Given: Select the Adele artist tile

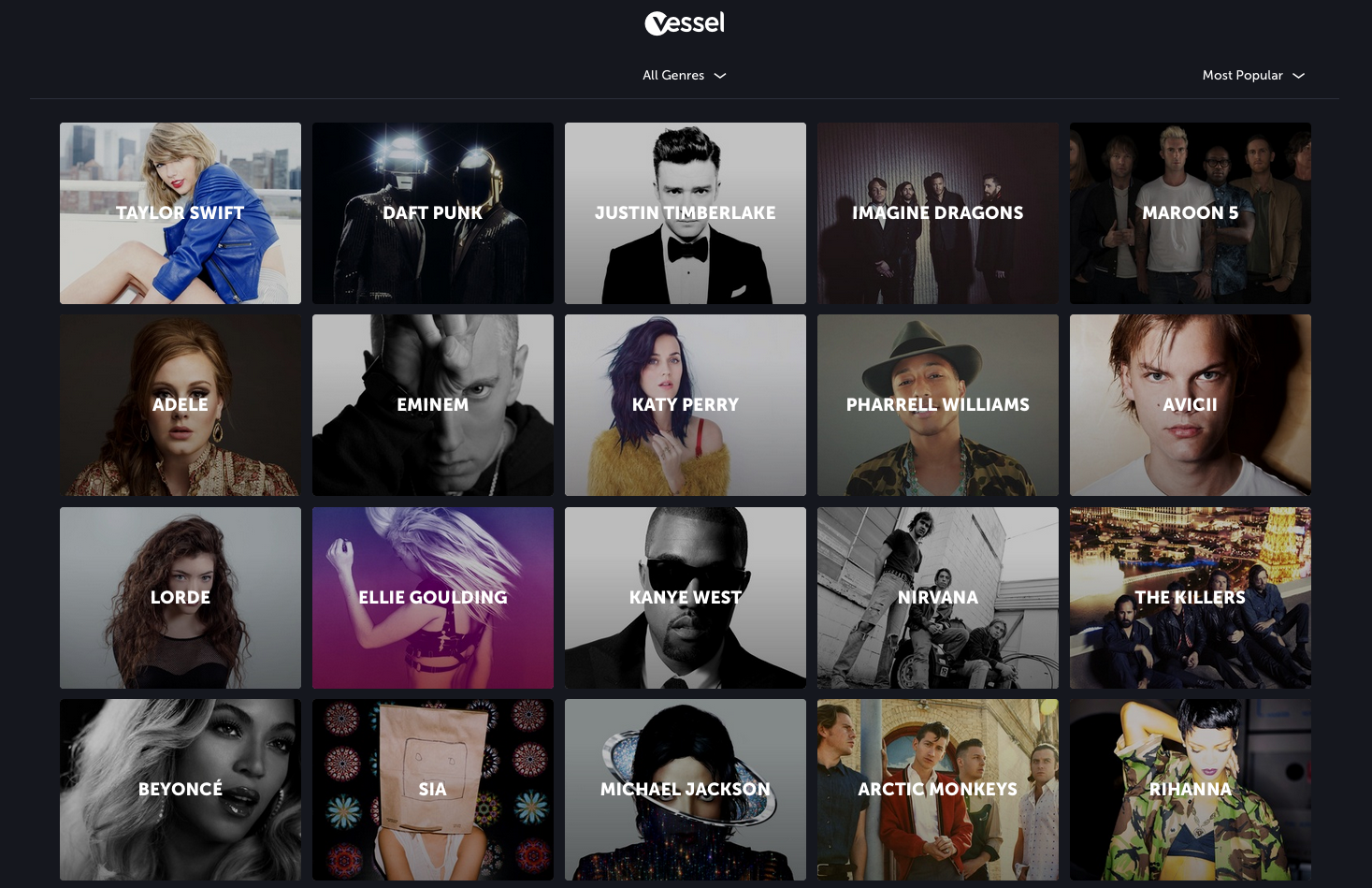Looking at the screenshot, I should [181, 405].
